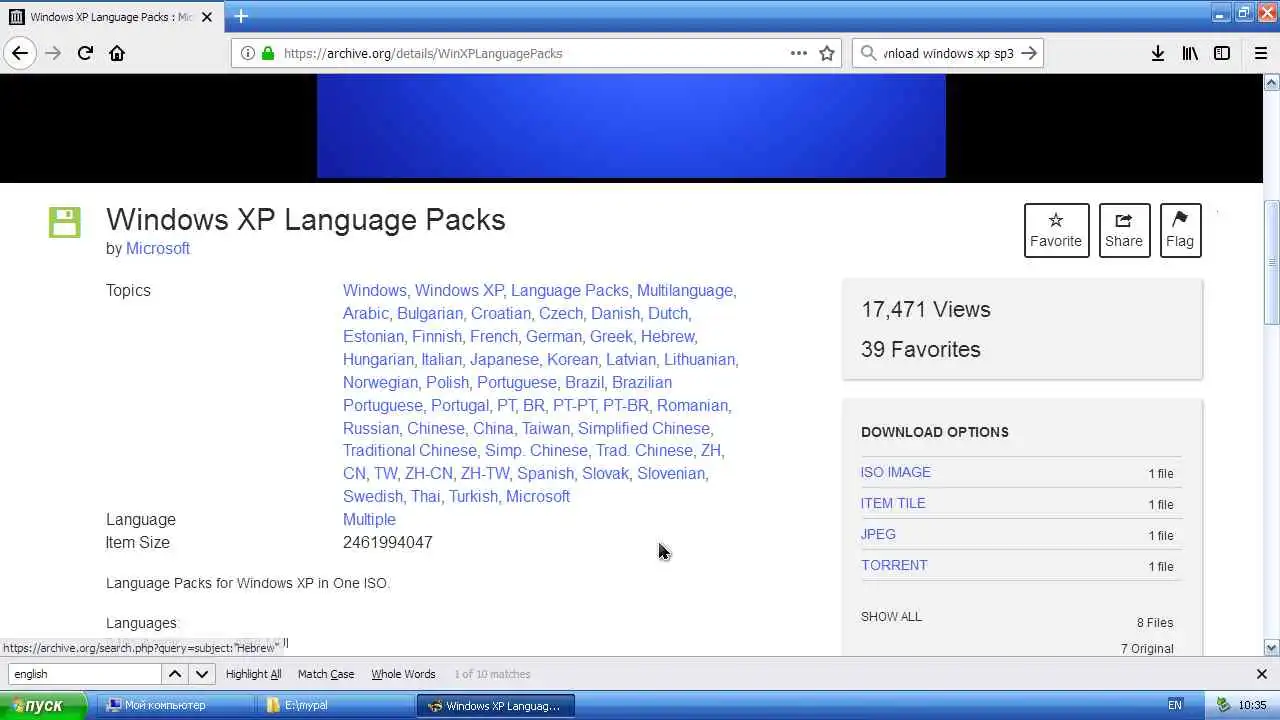
Task: Open the JPEG download option
Action: [878, 534]
